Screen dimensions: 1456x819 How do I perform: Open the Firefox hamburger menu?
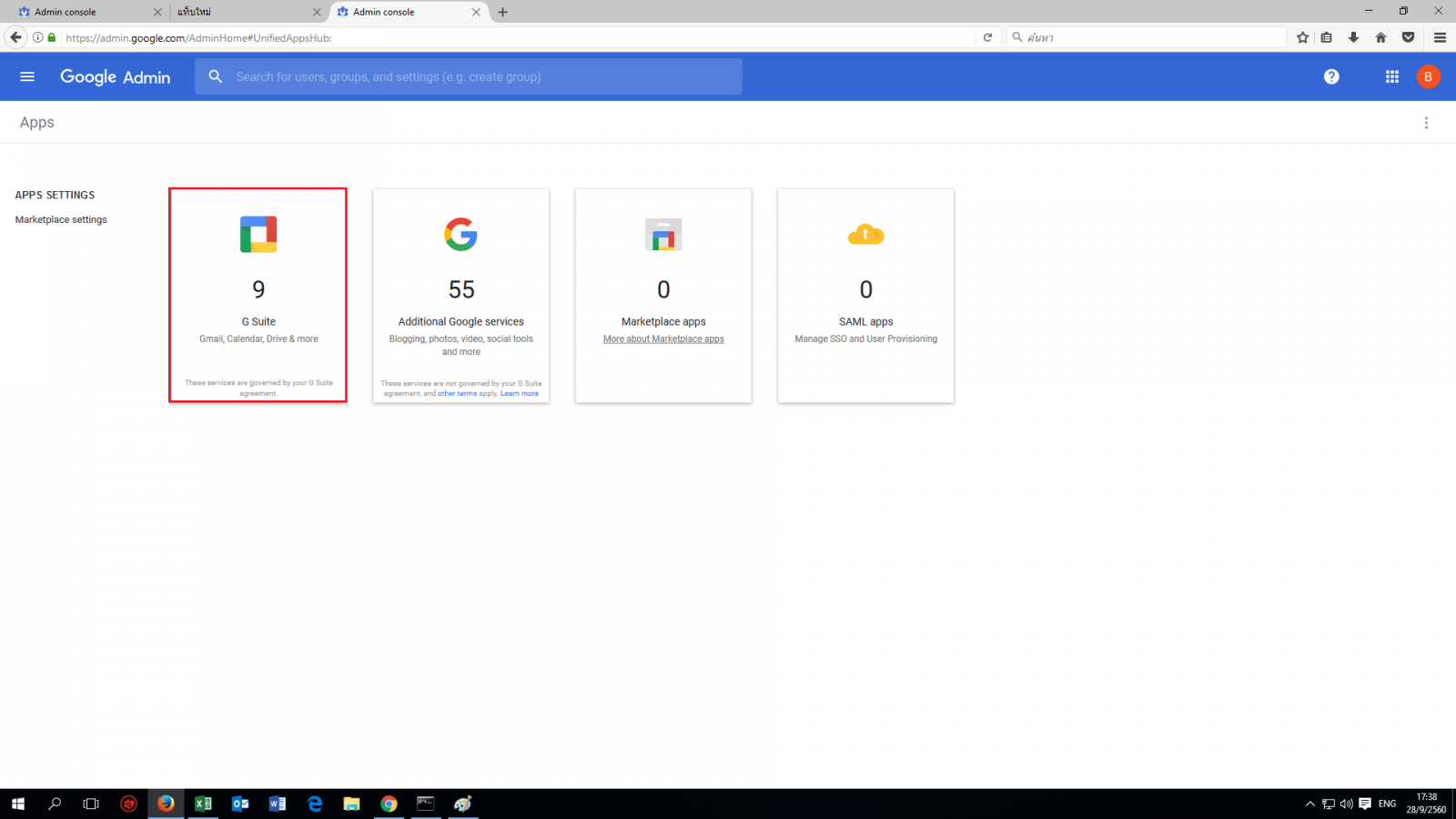coord(1440,37)
